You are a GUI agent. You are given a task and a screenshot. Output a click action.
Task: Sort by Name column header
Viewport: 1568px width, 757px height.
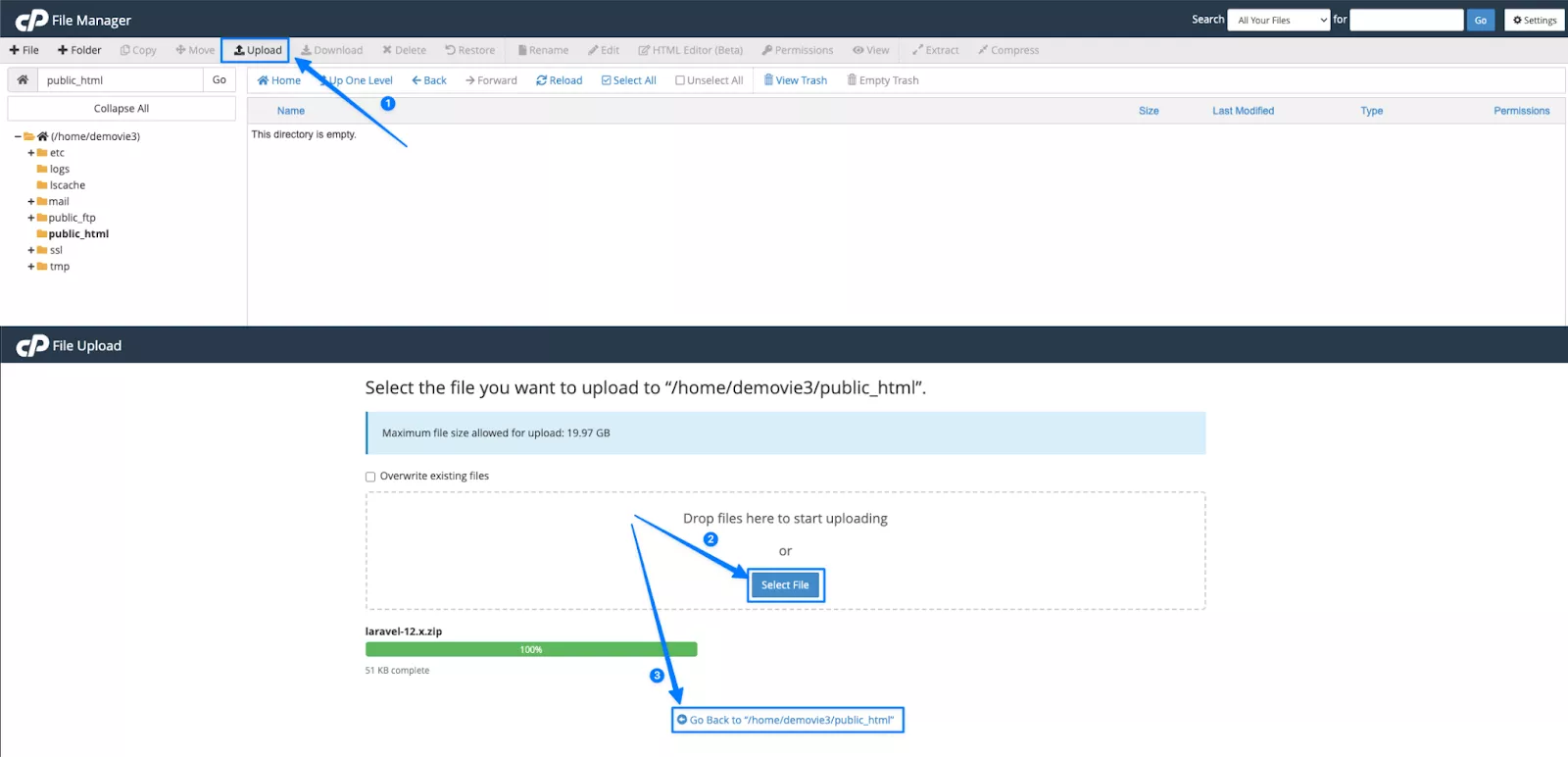[x=291, y=111]
